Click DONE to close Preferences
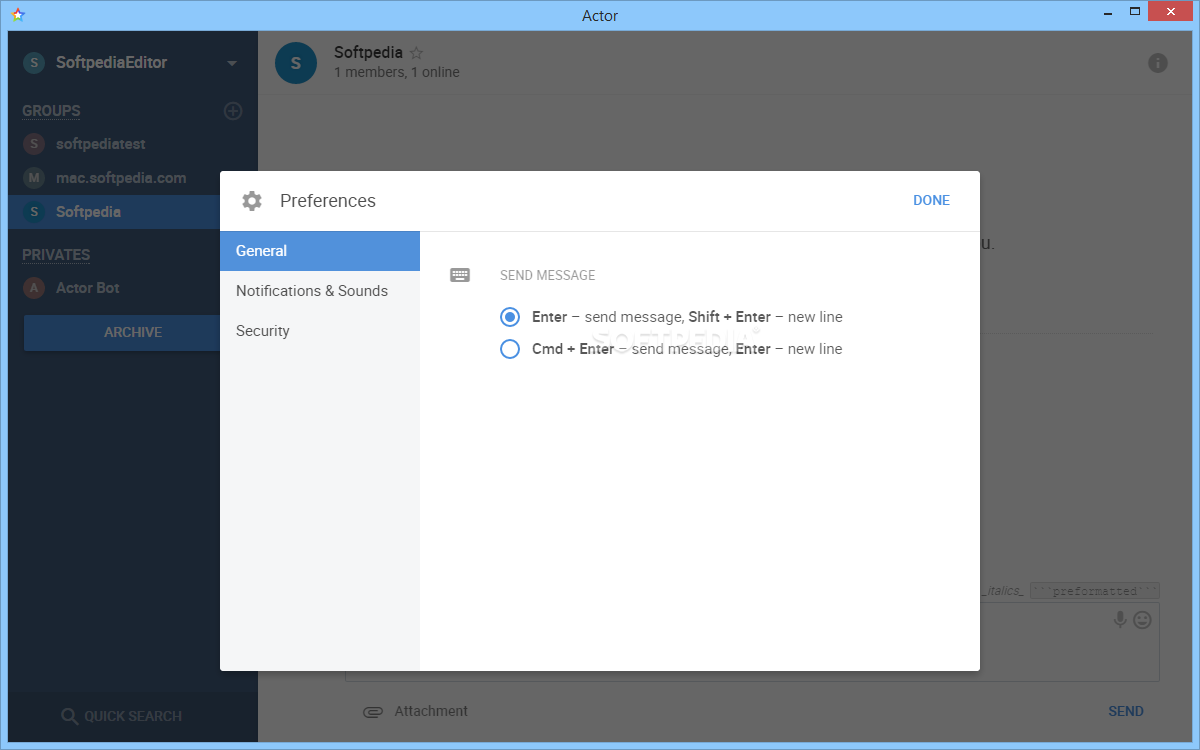 (x=931, y=200)
